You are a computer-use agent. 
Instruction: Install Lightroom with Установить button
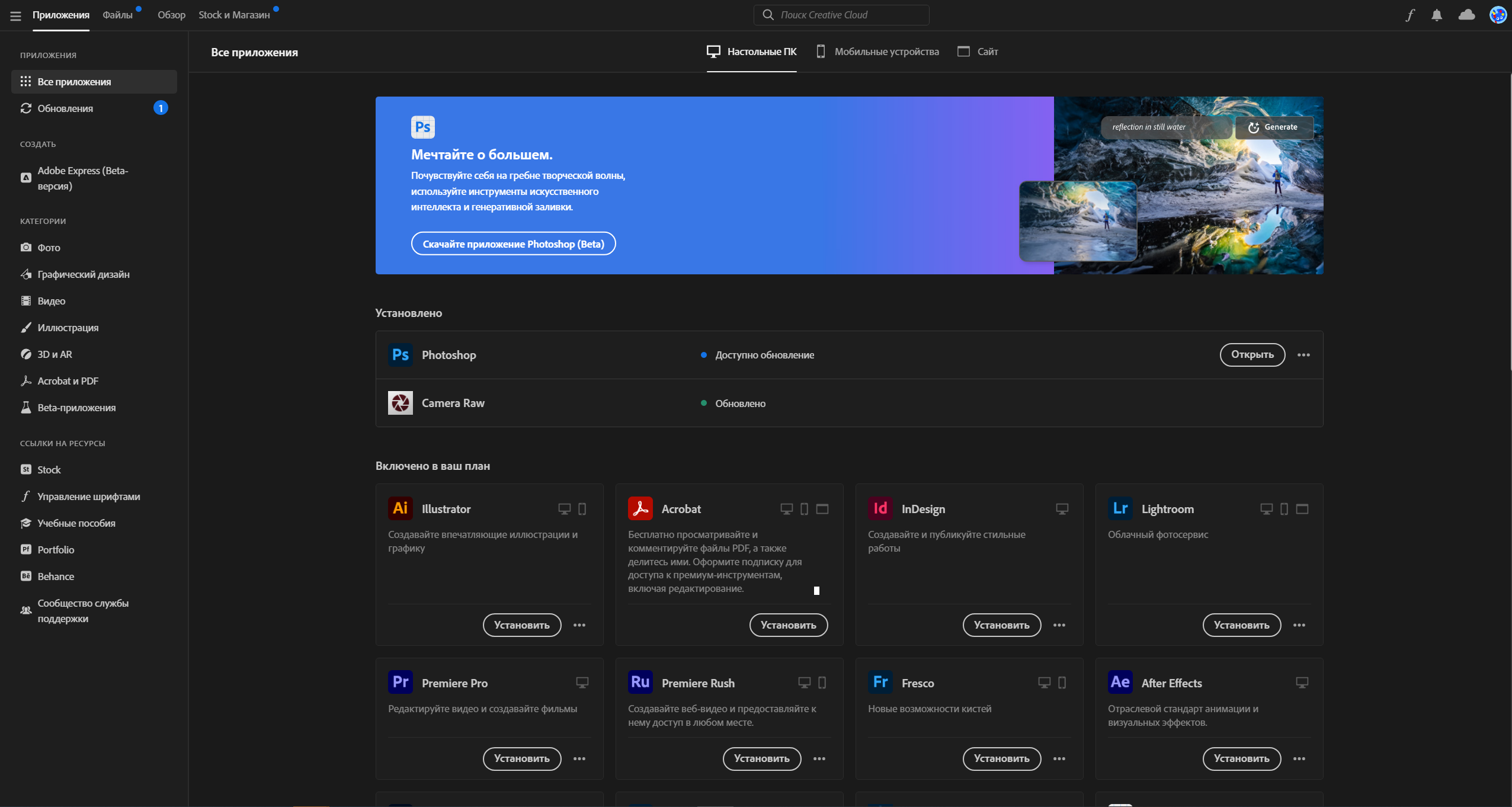[x=1241, y=625]
